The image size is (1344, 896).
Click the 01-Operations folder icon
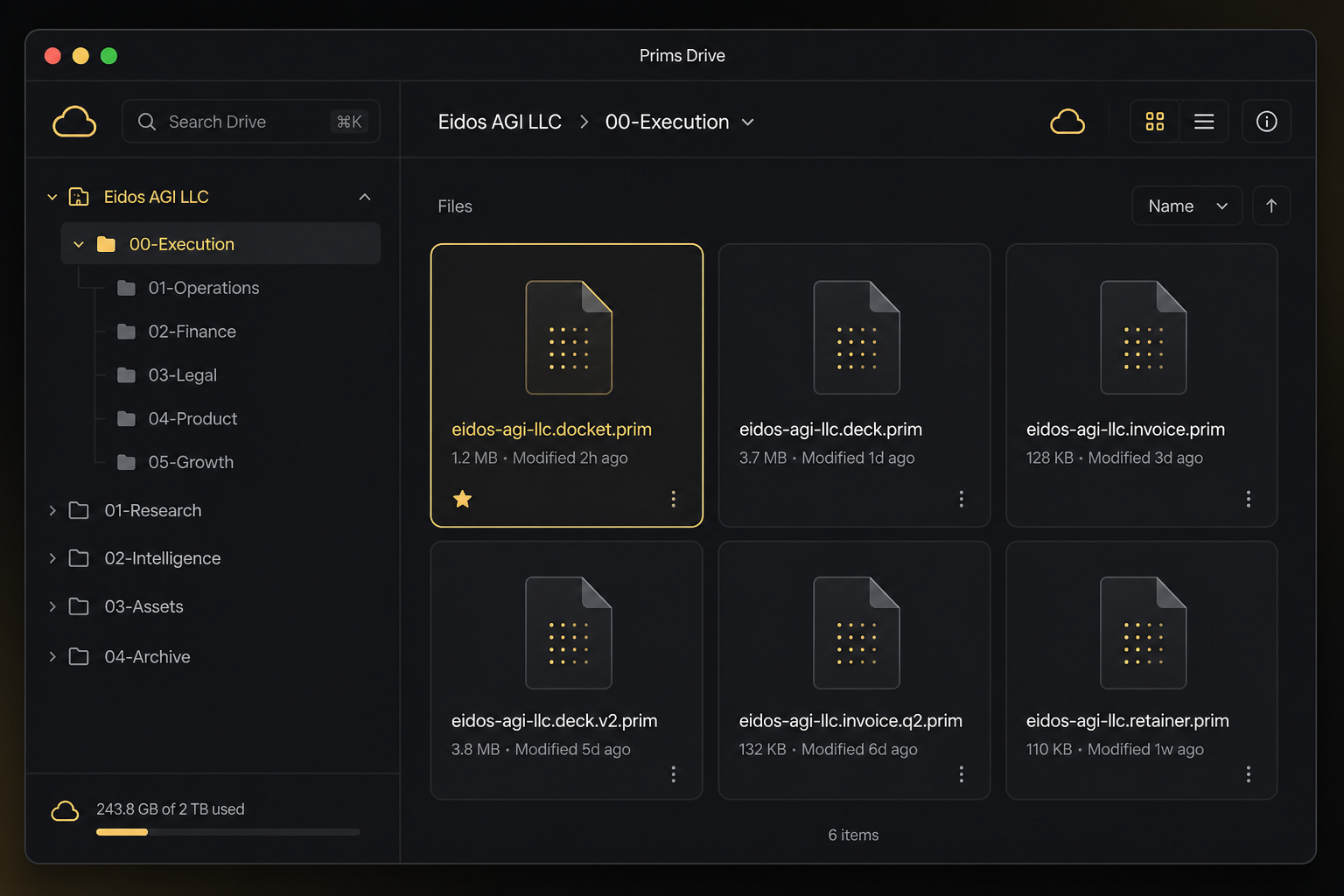pyautogui.click(x=126, y=288)
